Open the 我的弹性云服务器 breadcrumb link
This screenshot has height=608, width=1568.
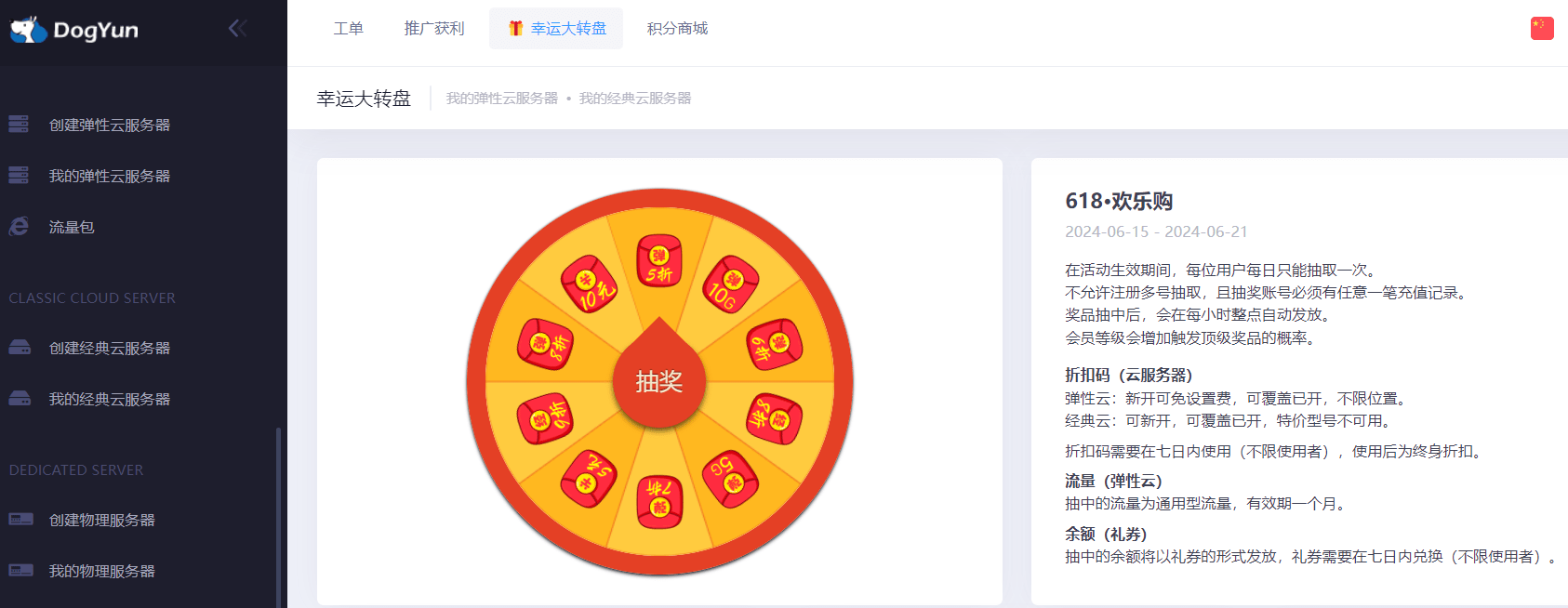pyautogui.click(x=502, y=99)
